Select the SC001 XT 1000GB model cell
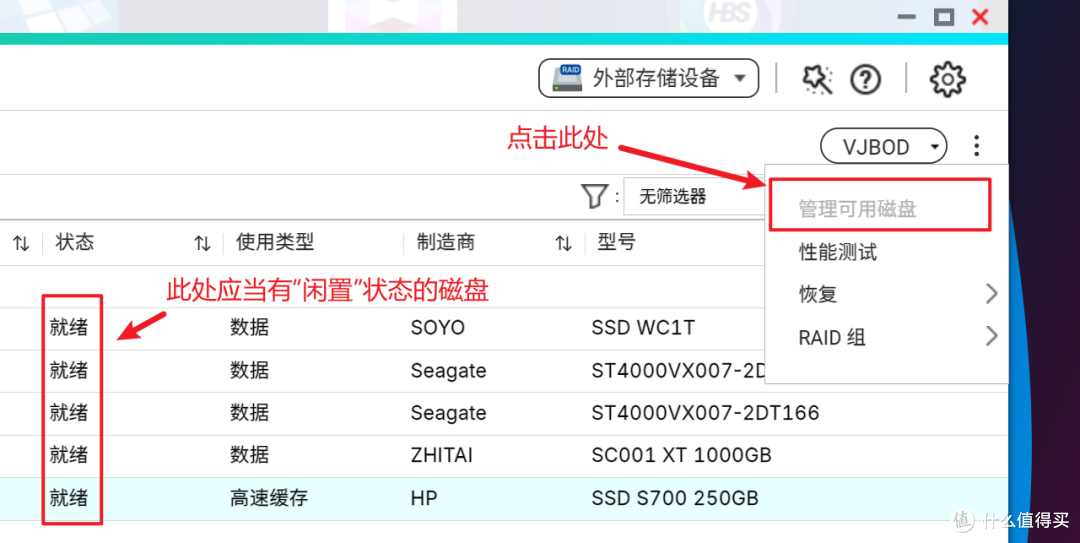Viewport: 1080px width, 543px height. click(681, 455)
